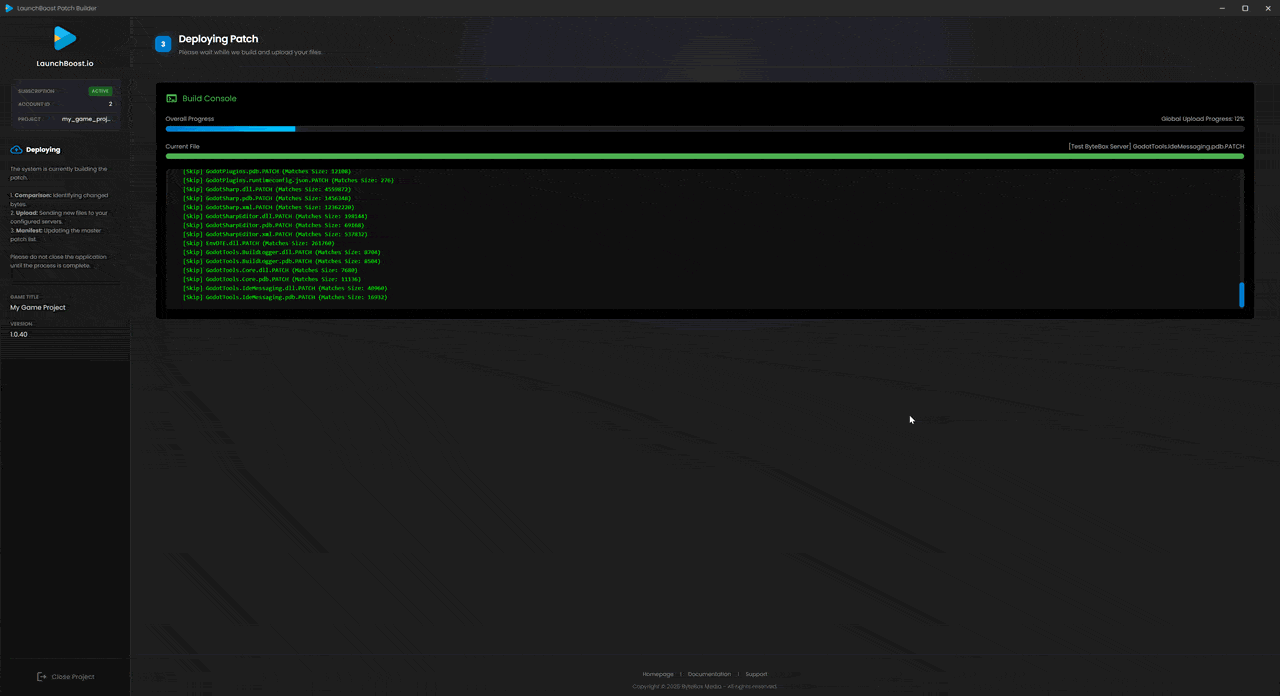1280x696 pixels.
Task: Click the 'VERSION' sidebar label
Action: [21, 324]
